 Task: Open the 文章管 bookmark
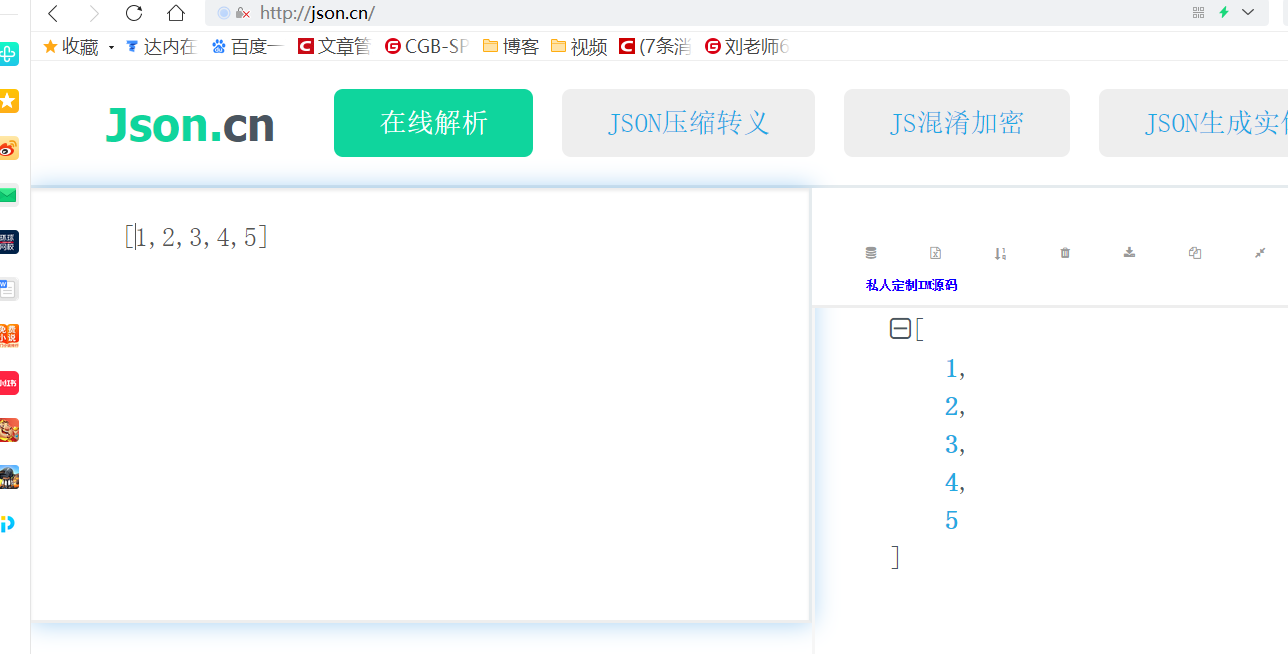334,46
